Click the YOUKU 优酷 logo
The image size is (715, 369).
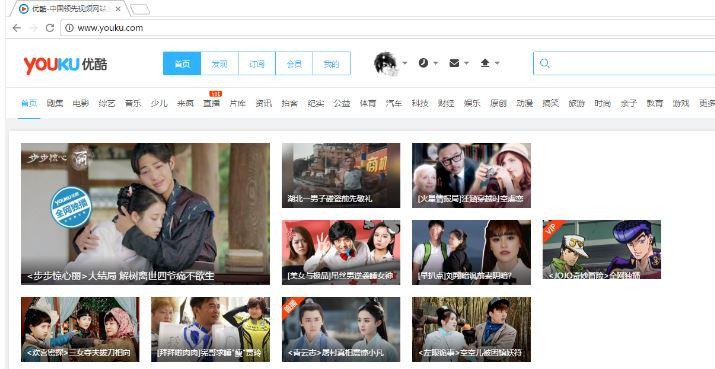click(65, 65)
